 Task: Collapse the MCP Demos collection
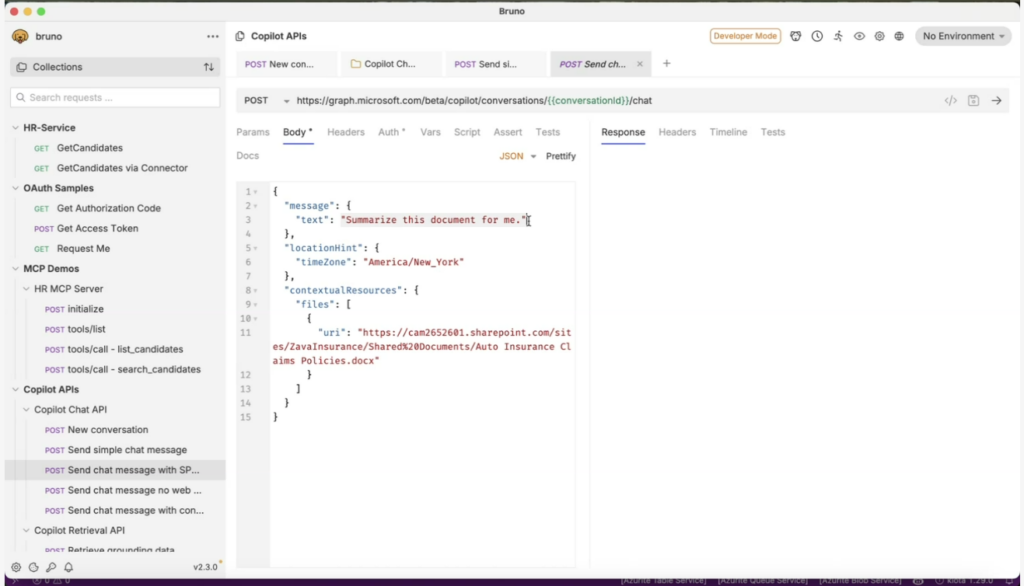coord(15,268)
